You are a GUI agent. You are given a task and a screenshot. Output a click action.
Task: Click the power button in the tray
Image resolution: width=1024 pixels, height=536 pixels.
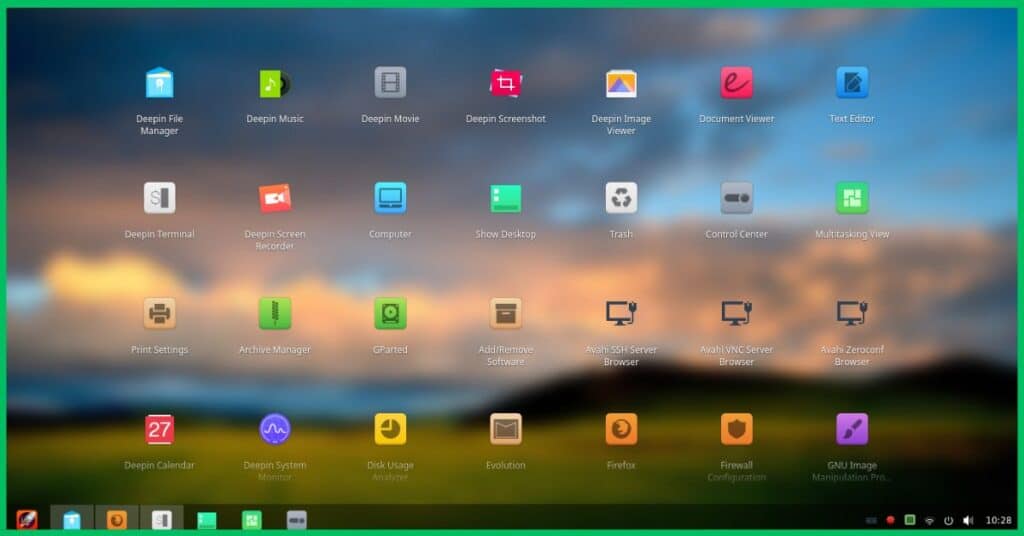948,520
